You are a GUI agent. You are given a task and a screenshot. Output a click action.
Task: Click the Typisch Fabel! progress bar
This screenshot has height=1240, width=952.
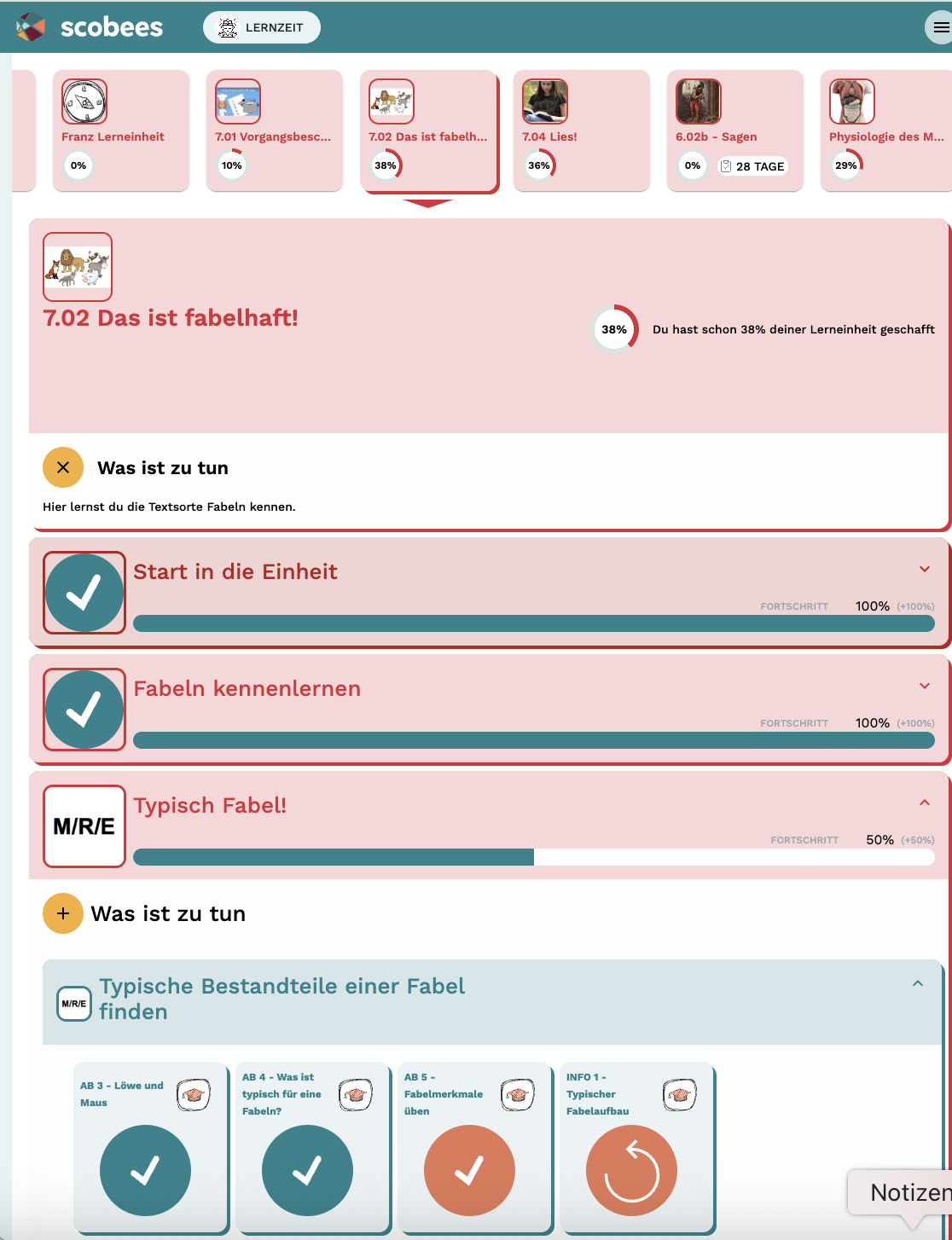coord(534,857)
